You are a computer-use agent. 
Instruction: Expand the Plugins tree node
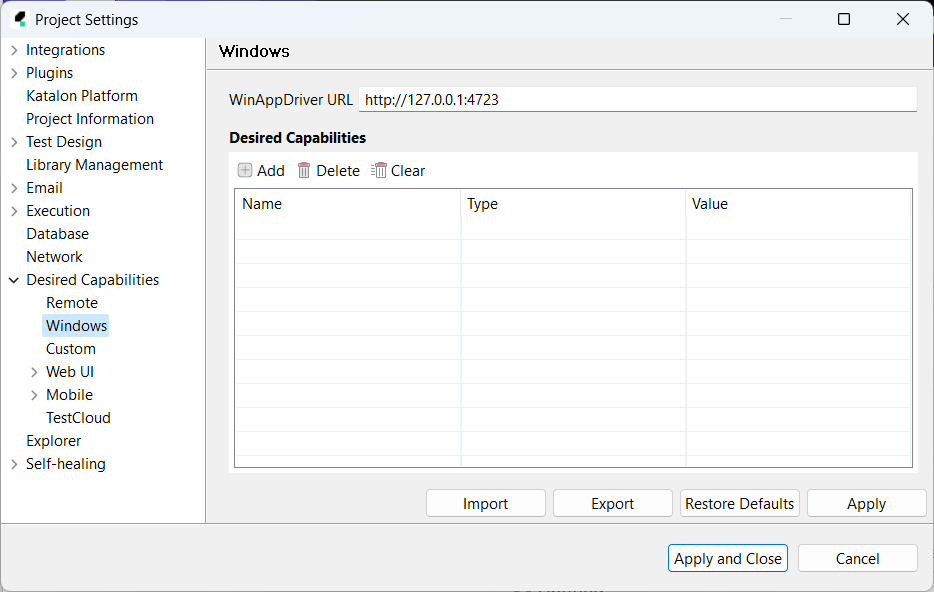(x=14, y=73)
